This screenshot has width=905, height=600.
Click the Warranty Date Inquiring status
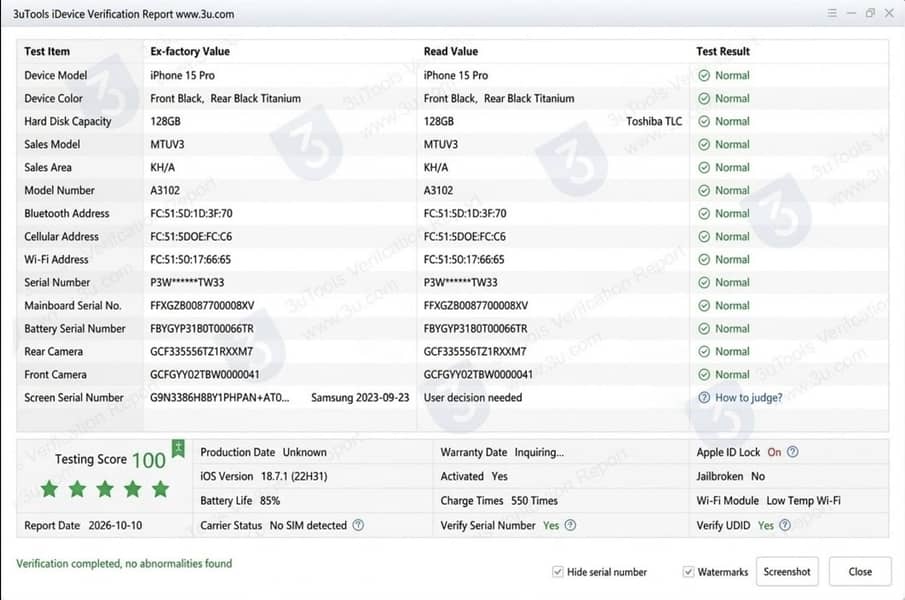point(539,452)
